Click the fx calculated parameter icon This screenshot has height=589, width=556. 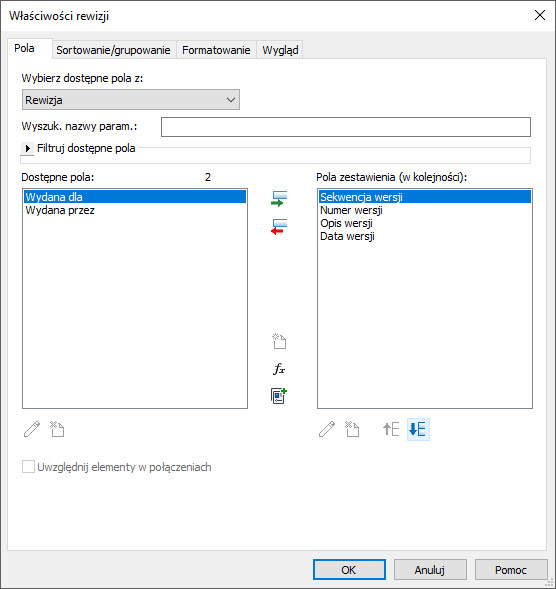[x=279, y=369]
